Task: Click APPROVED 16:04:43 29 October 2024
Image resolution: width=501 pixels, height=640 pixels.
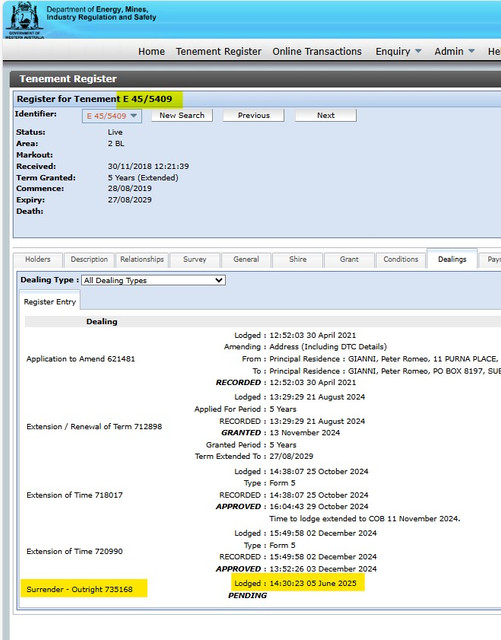Action: pos(292,507)
